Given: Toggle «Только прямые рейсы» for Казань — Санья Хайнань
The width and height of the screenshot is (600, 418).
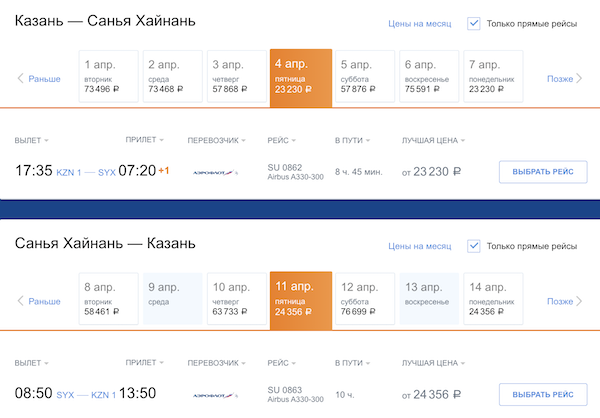Looking at the screenshot, I should point(474,23).
